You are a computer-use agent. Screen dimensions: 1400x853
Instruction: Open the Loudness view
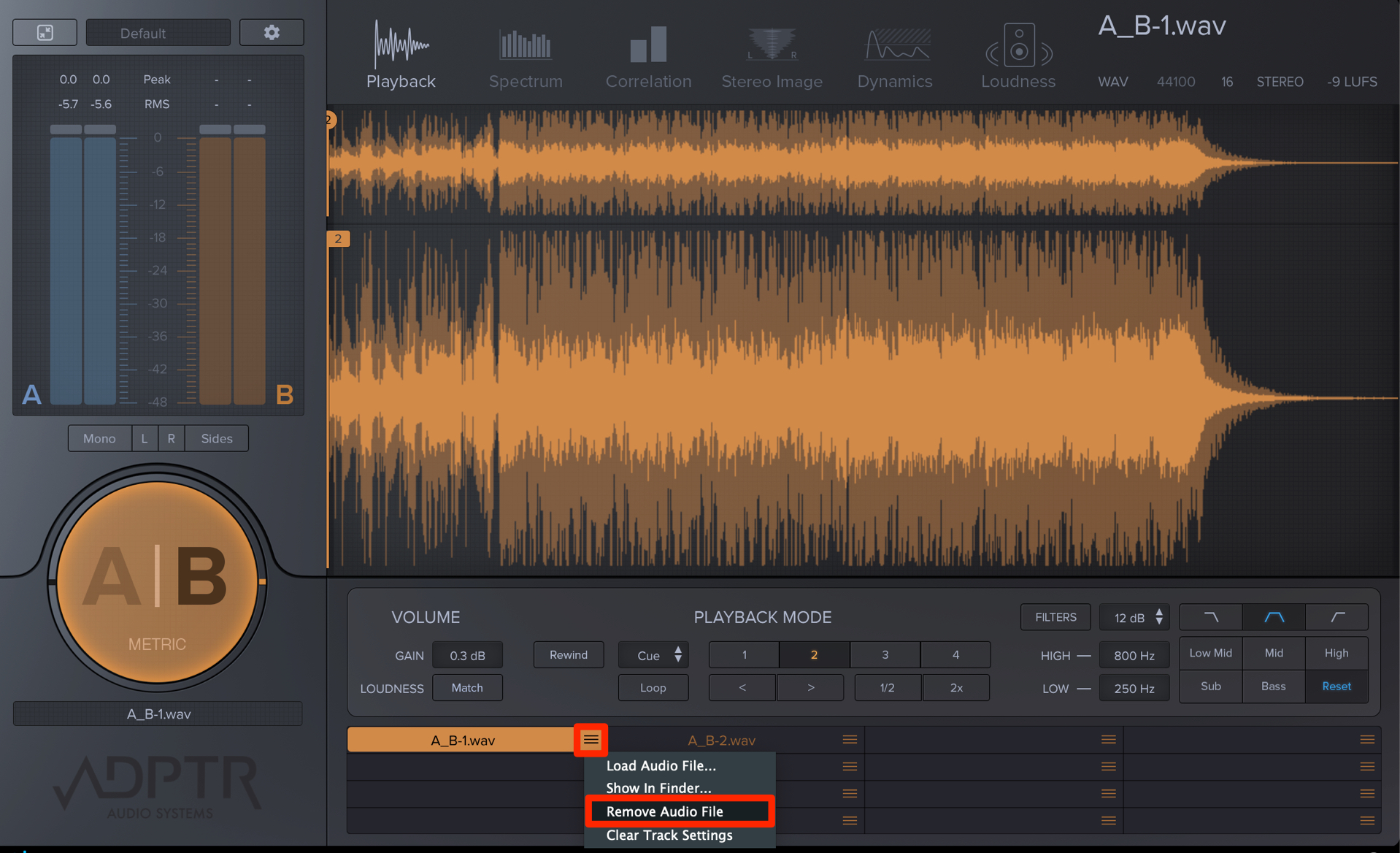coord(1018,55)
